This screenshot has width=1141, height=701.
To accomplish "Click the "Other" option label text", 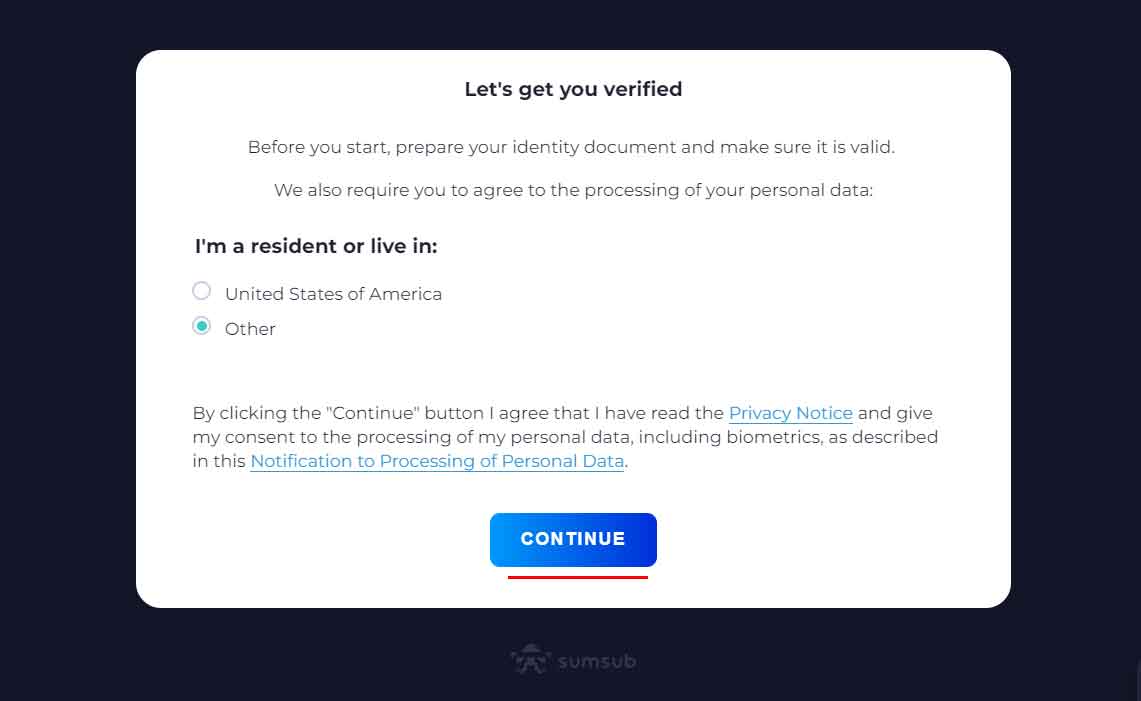I will tap(250, 329).
